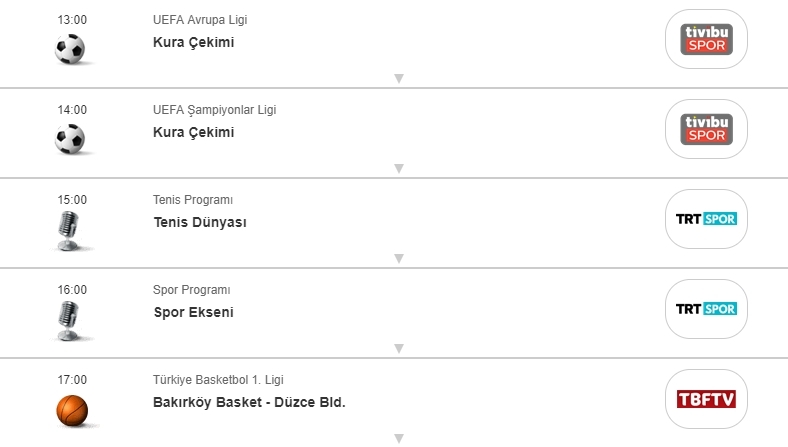
Task: Click the microphone icon for Tenis Dünyası
Action: tap(68, 231)
